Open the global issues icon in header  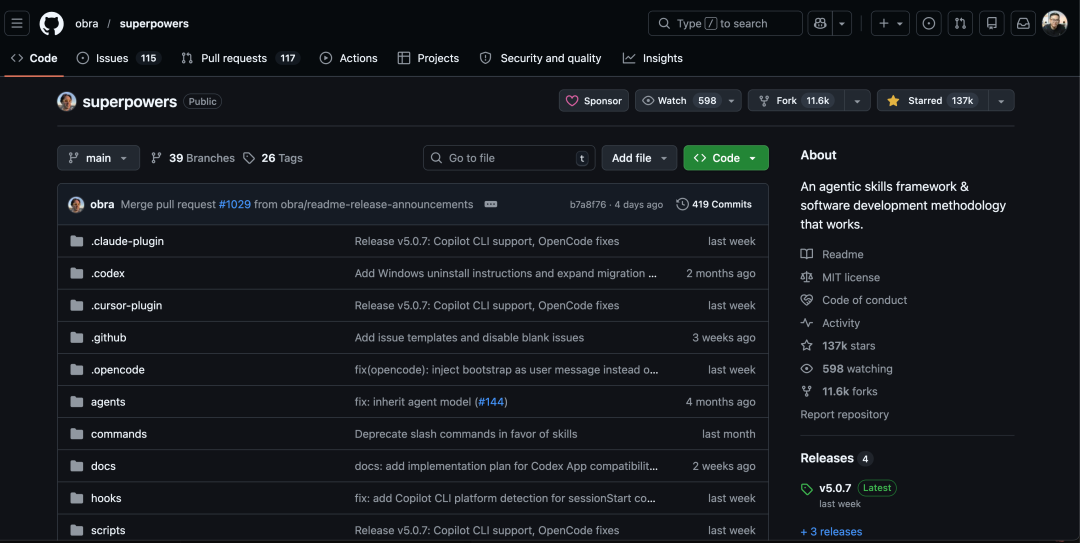pos(928,23)
